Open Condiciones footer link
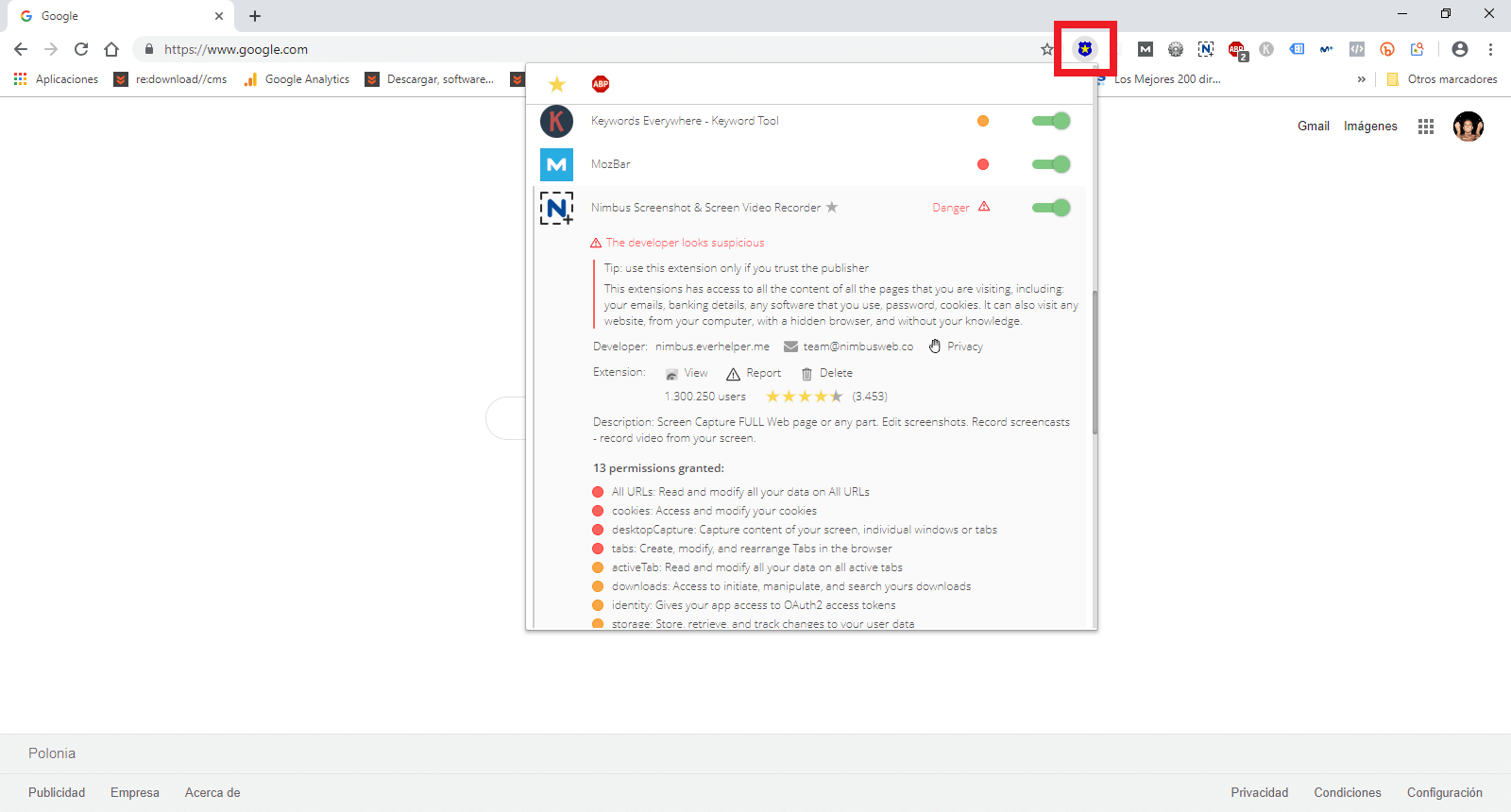 click(x=1348, y=792)
